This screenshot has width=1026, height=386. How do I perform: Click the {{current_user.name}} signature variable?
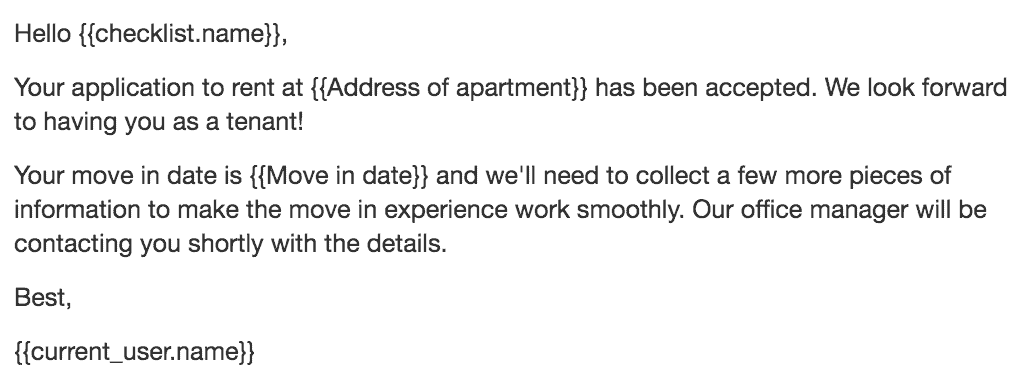point(134,351)
